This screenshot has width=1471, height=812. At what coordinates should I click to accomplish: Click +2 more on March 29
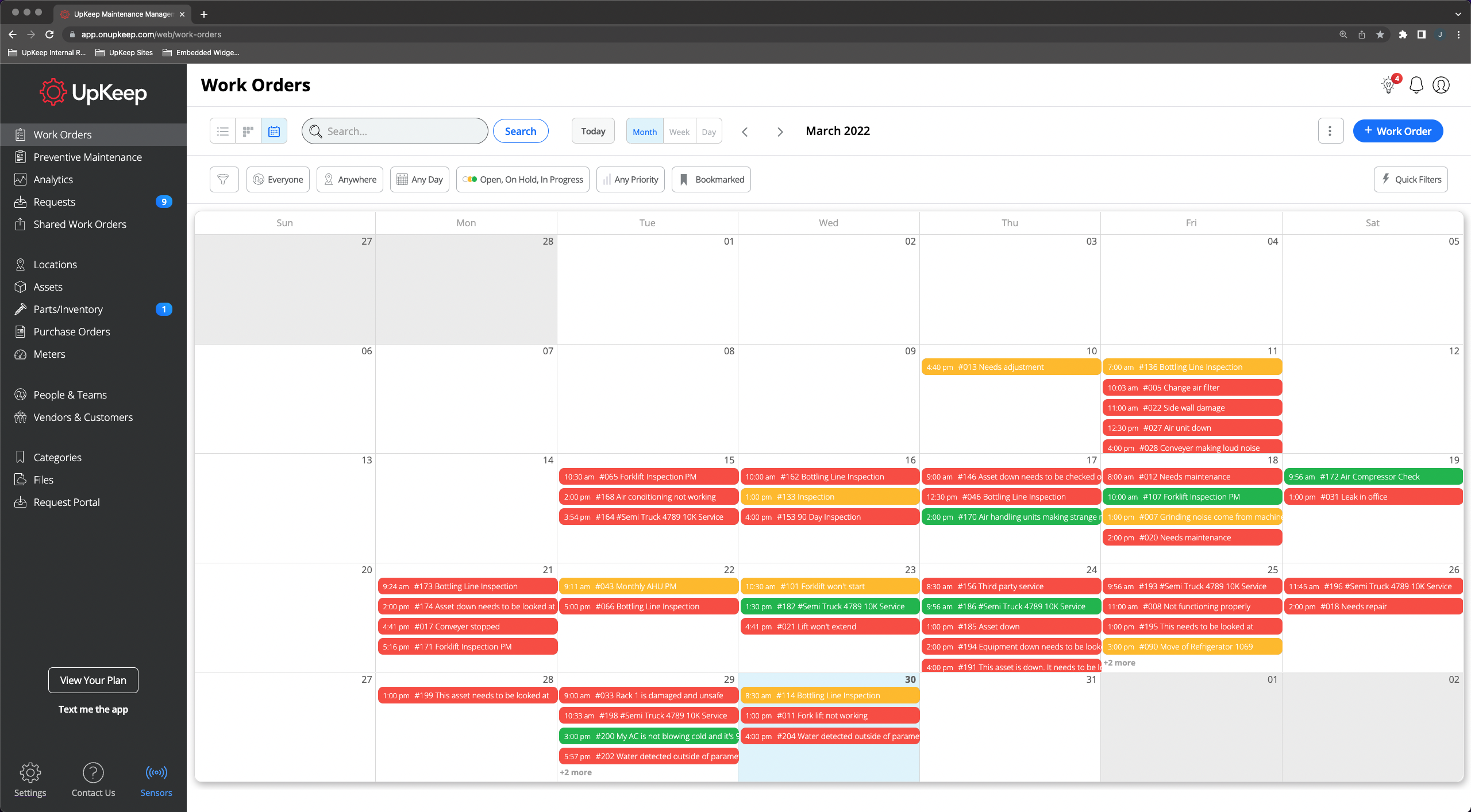[x=576, y=772]
